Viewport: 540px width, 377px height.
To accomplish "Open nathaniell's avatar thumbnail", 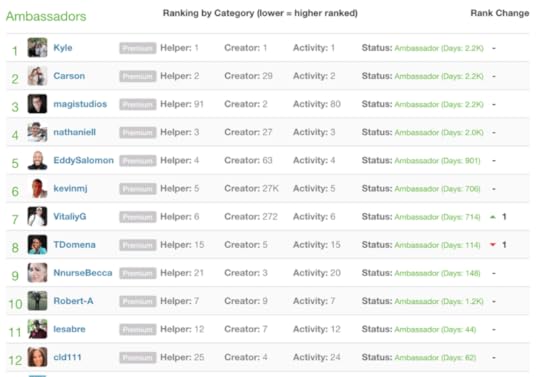I will [37, 132].
